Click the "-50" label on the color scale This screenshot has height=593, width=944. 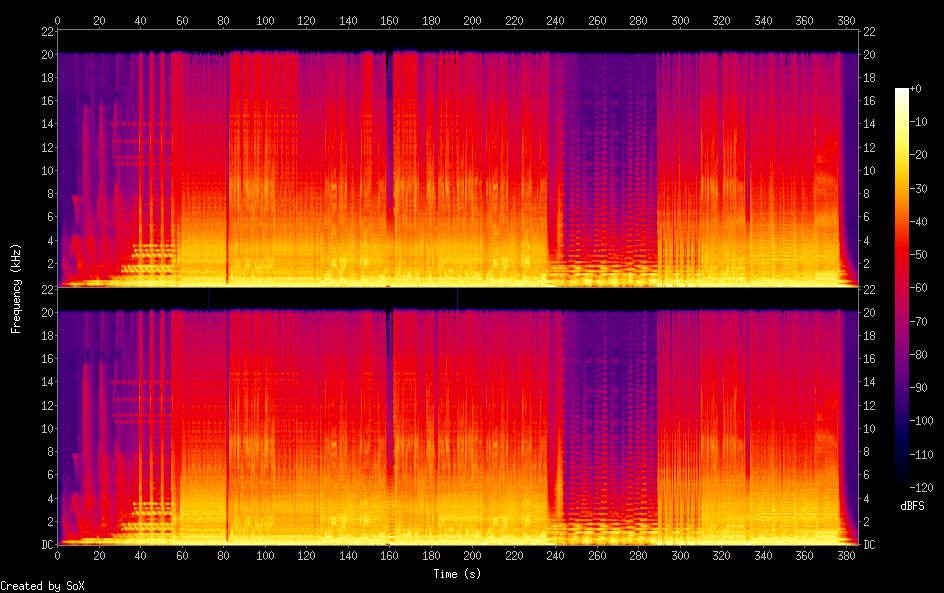[919, 255]
